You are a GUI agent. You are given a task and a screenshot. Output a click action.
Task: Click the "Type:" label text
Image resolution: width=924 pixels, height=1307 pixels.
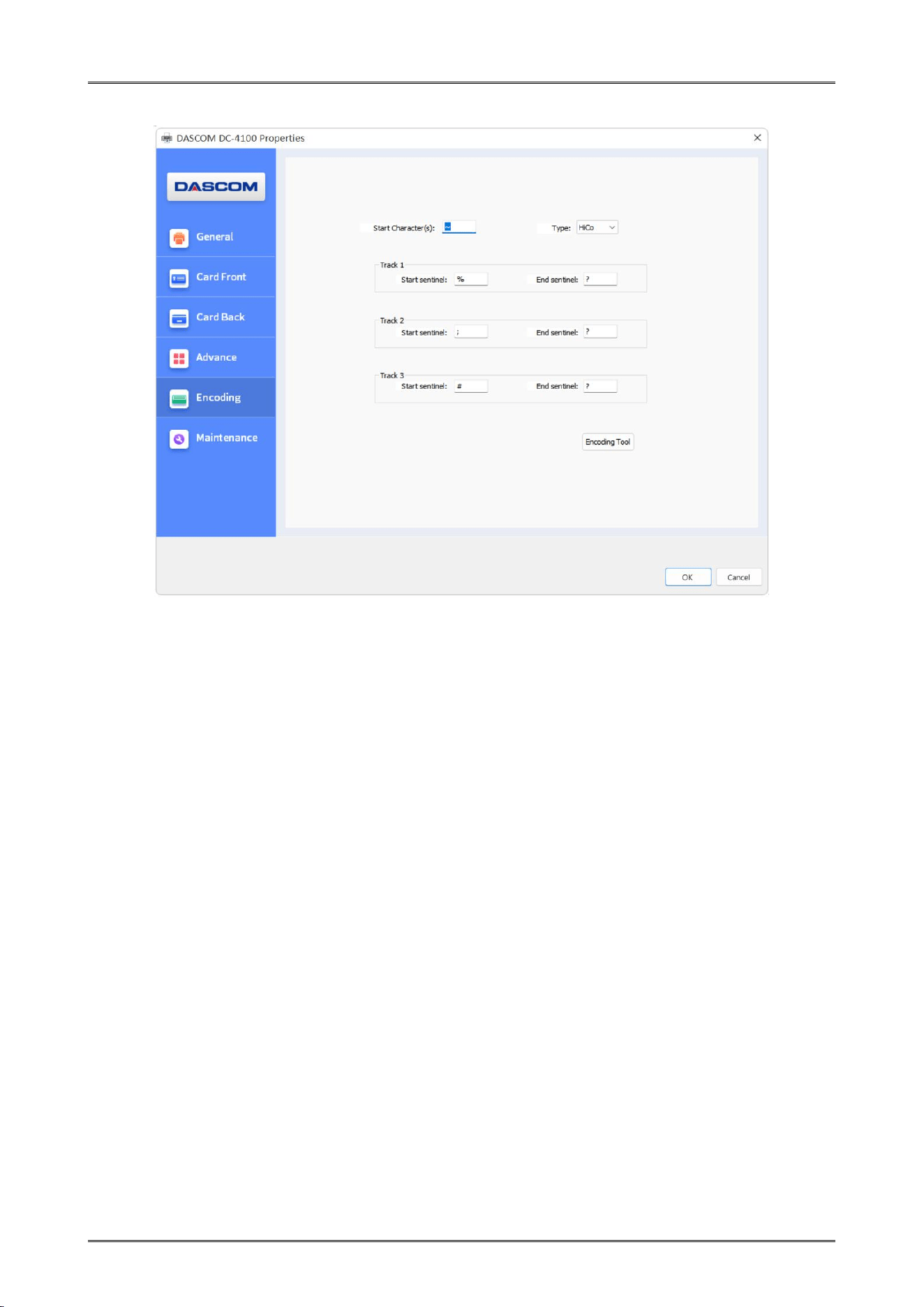(x=561, y=228)
